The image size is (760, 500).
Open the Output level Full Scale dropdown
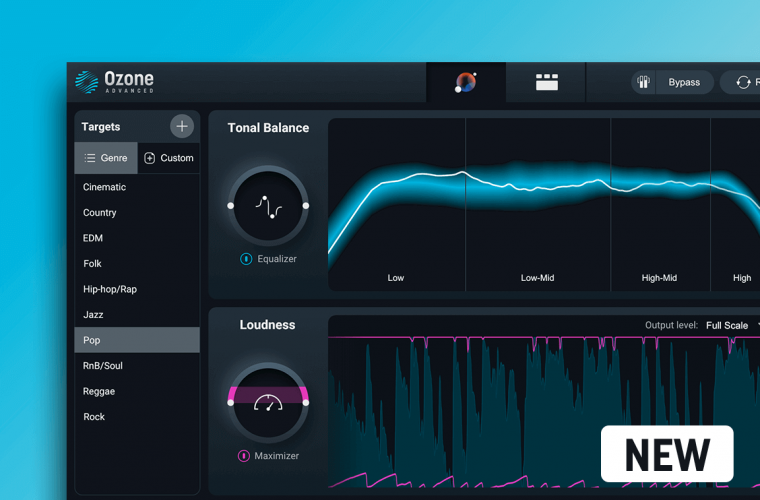(731, 326)
